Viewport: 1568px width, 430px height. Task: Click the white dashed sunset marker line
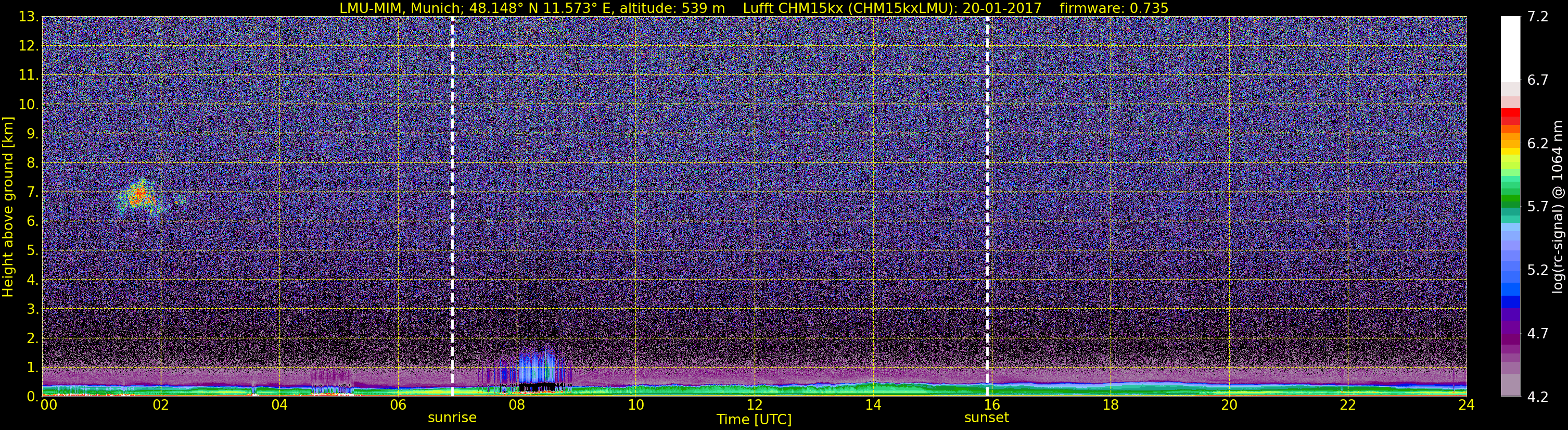point(987,207)
